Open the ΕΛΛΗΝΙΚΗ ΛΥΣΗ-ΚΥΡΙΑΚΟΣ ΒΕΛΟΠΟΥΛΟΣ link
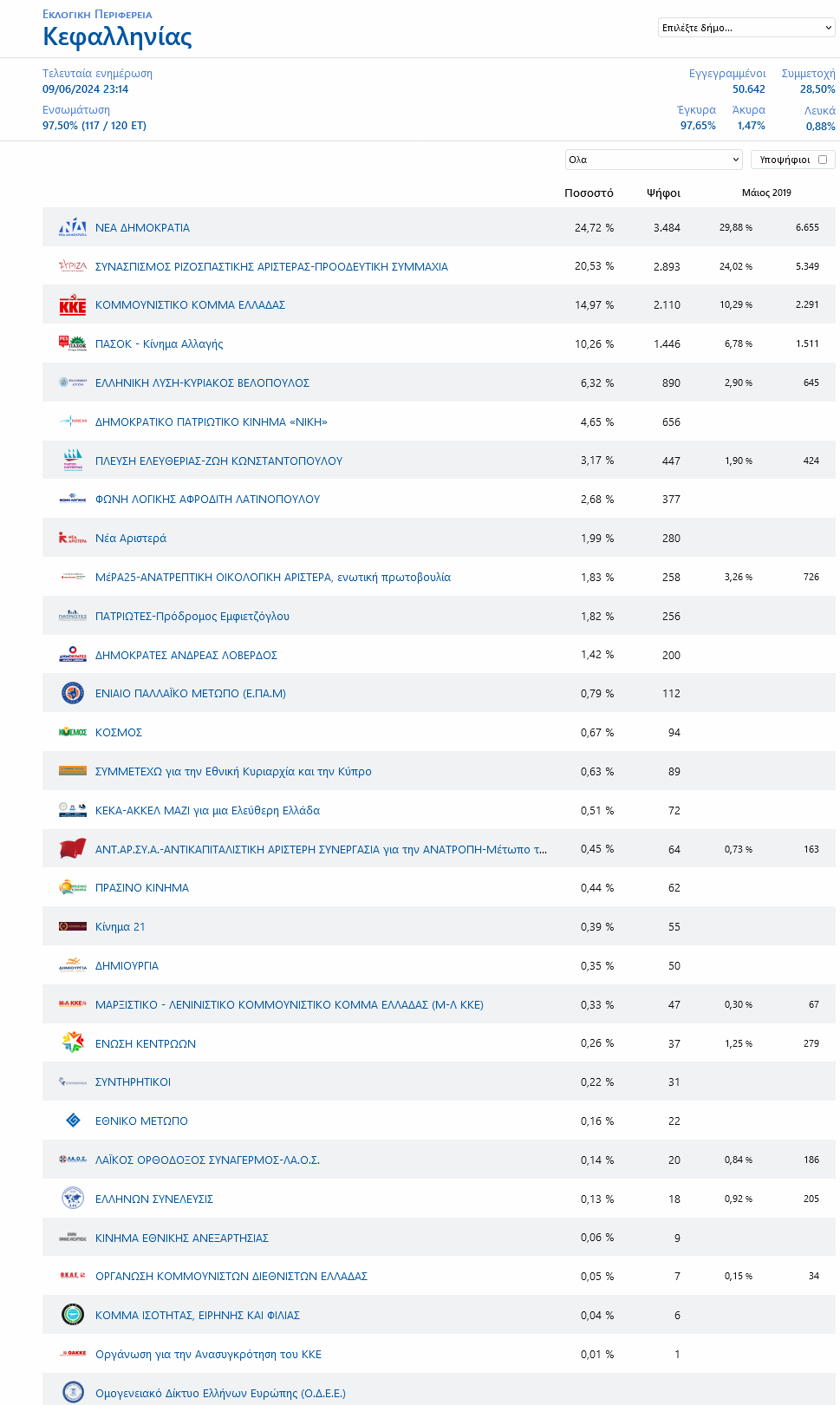This screenshot has width=840, height=1405. [x=202, y=382]
